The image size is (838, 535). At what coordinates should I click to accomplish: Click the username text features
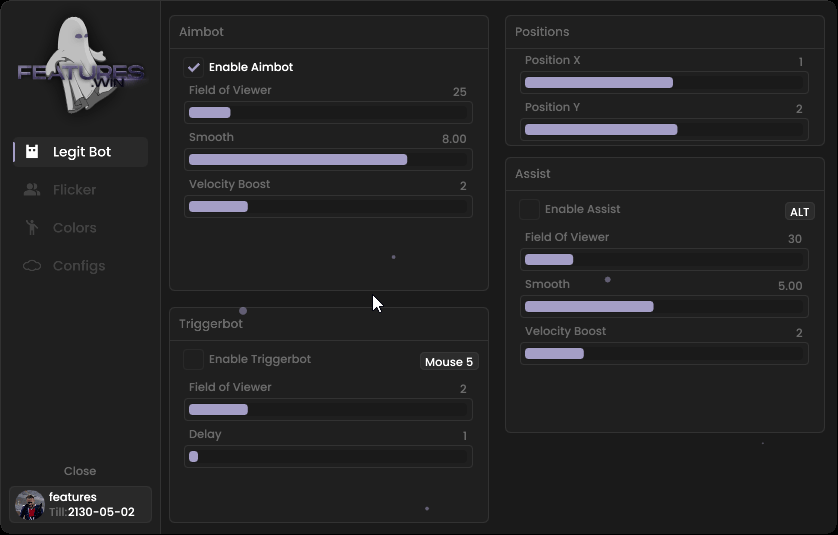click(x=73, y=497)
